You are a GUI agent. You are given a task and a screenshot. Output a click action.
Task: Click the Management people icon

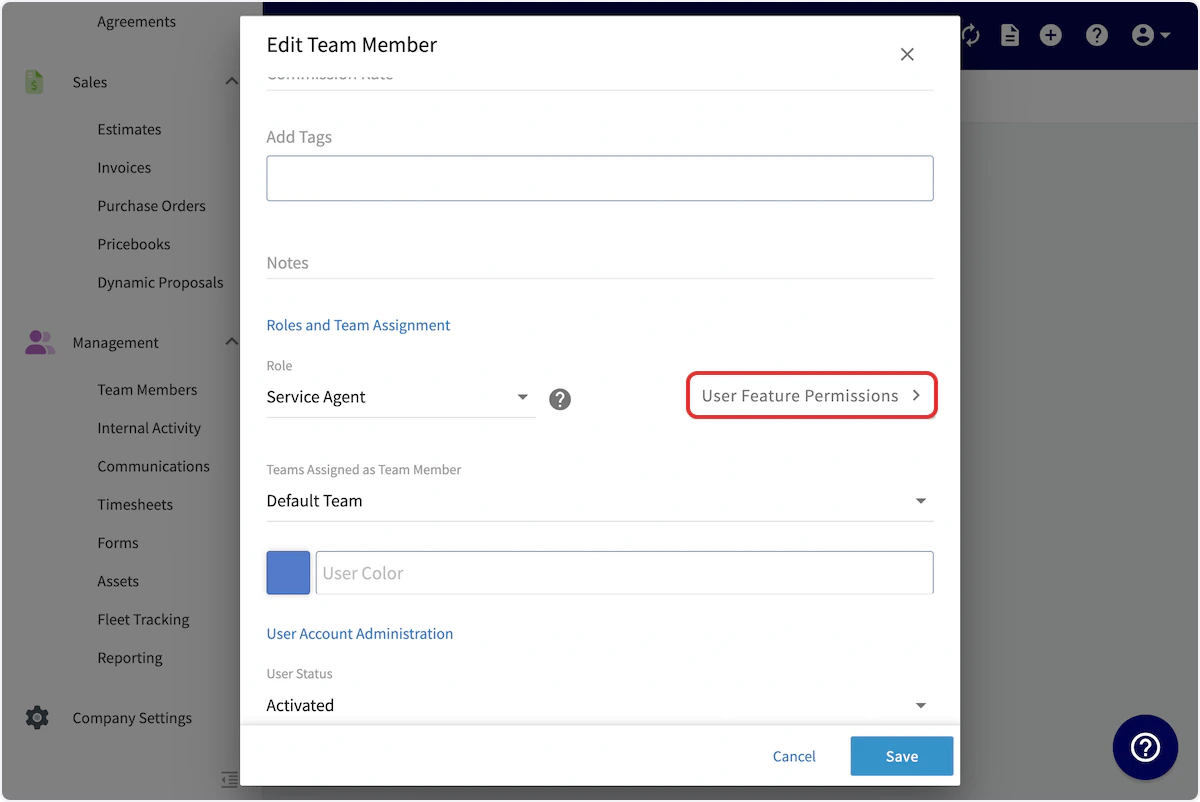click(40, 342)
